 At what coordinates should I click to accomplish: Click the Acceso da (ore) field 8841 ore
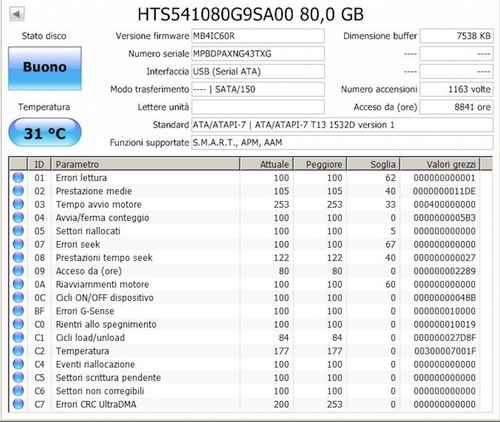coord(456,107)
